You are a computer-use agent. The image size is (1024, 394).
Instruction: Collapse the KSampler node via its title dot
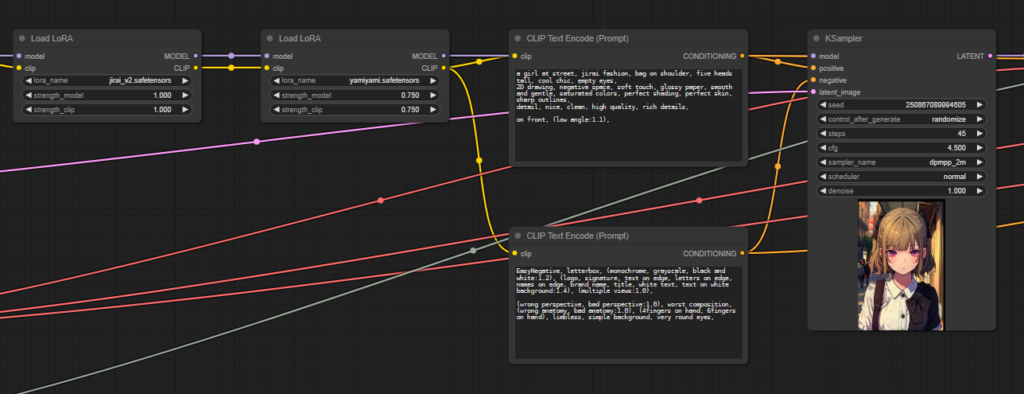point(816,39)
